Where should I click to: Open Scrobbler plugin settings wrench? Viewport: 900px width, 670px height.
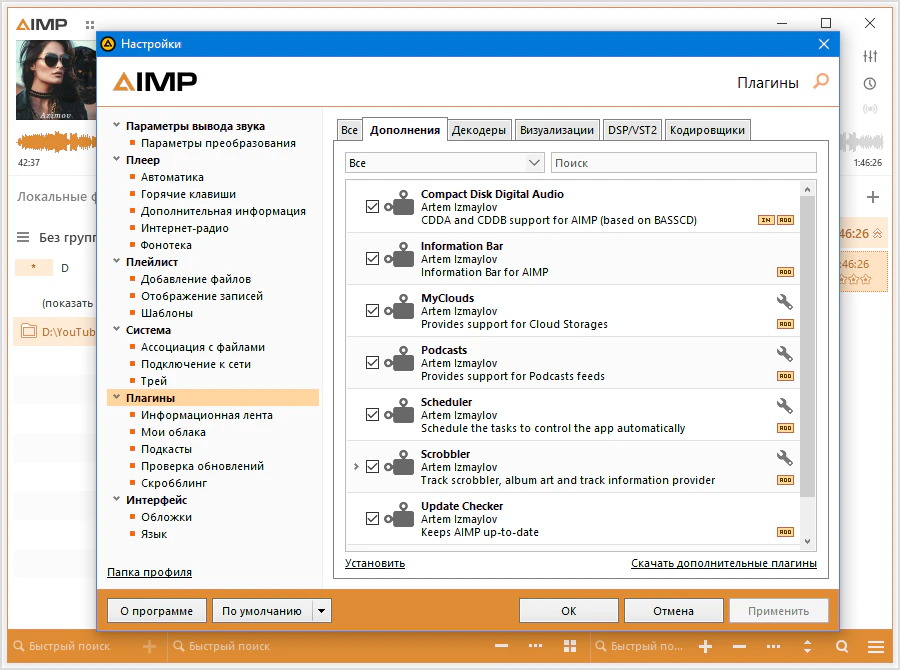tap(785, 457)
